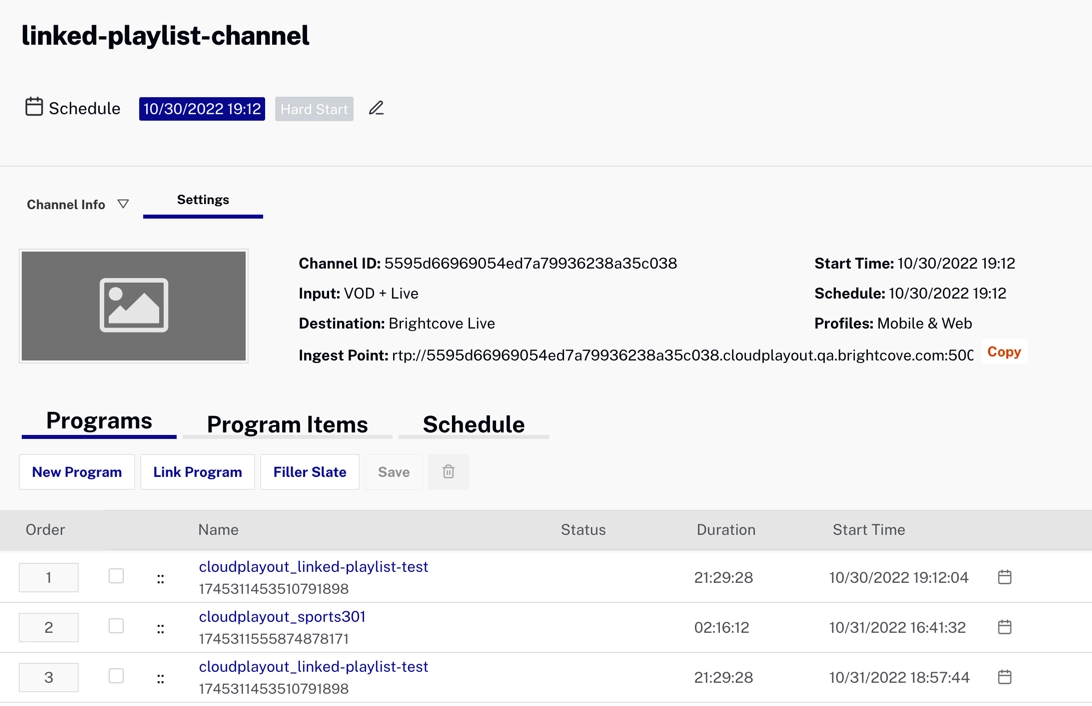Tick the checkbox in program row 3
This screenshot has height=706, width=1092.
click(x=116, y=676)
